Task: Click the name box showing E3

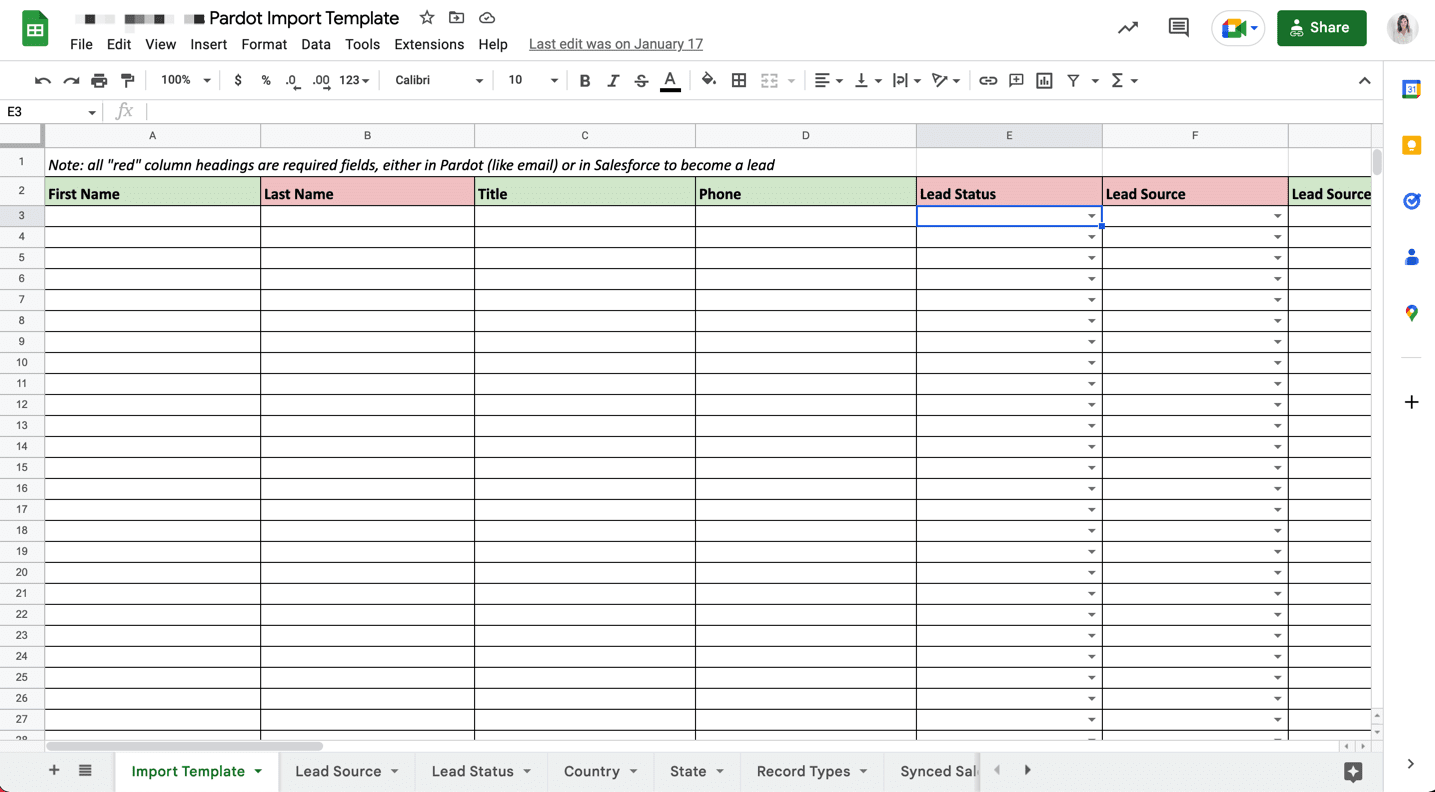Action: 50,112
